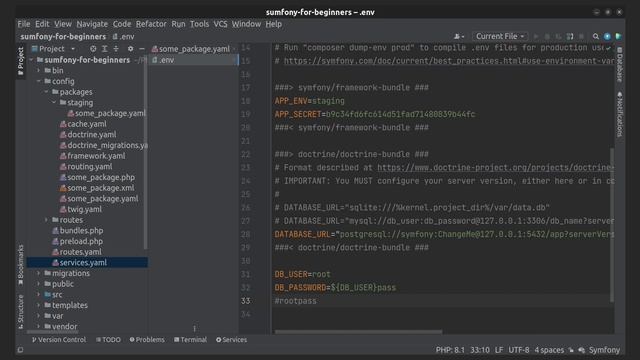This screenshot has height=360, width=640.
Task: Click the blue round updates icon in toolbar
Action: tap(607, 36)
